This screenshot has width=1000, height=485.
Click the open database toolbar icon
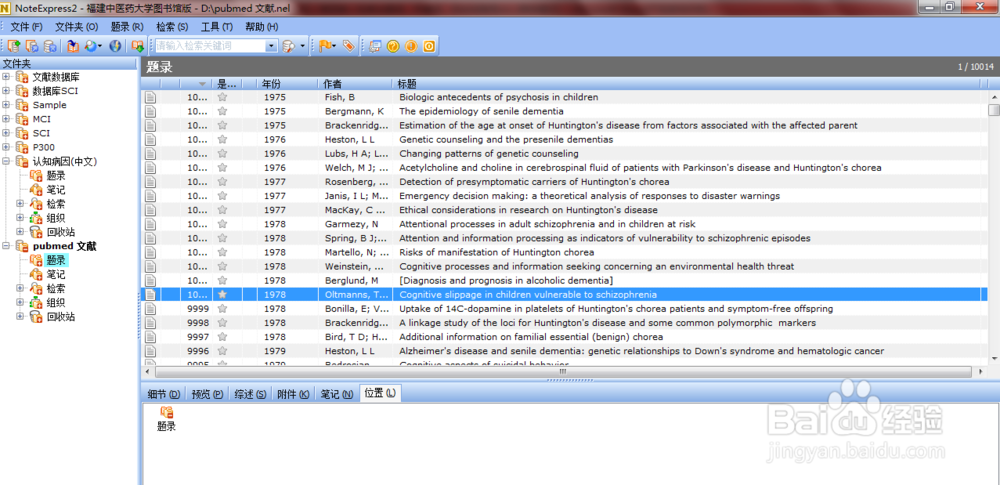[32, 46]
